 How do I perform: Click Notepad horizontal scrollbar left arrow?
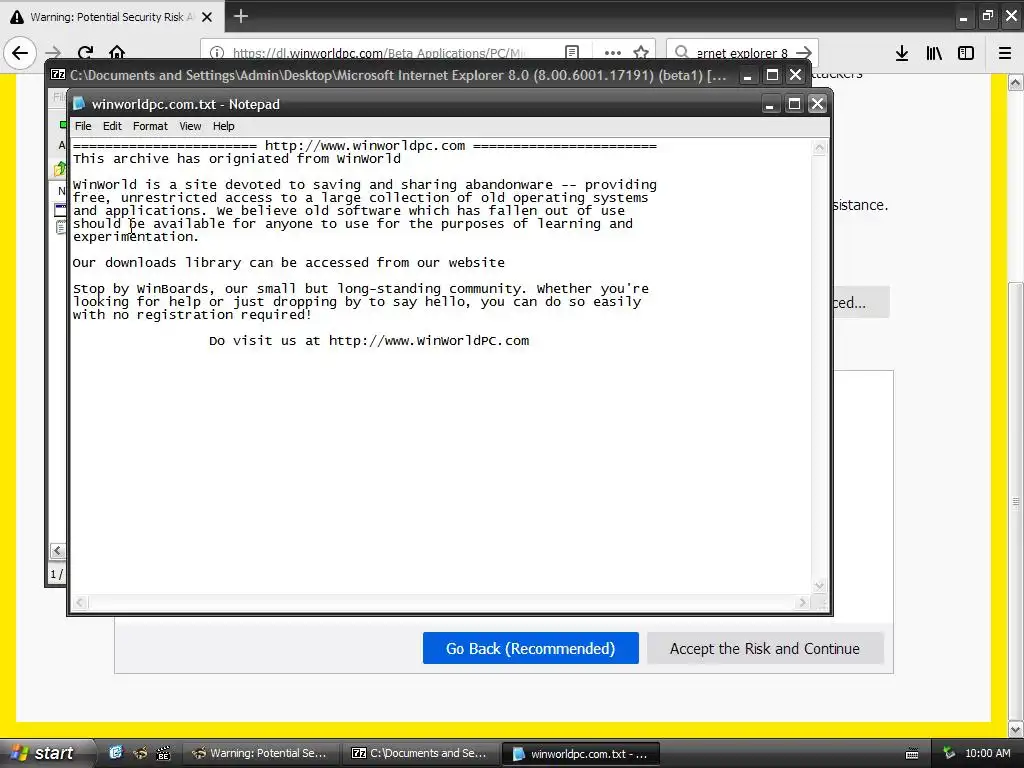click(80, 602)
